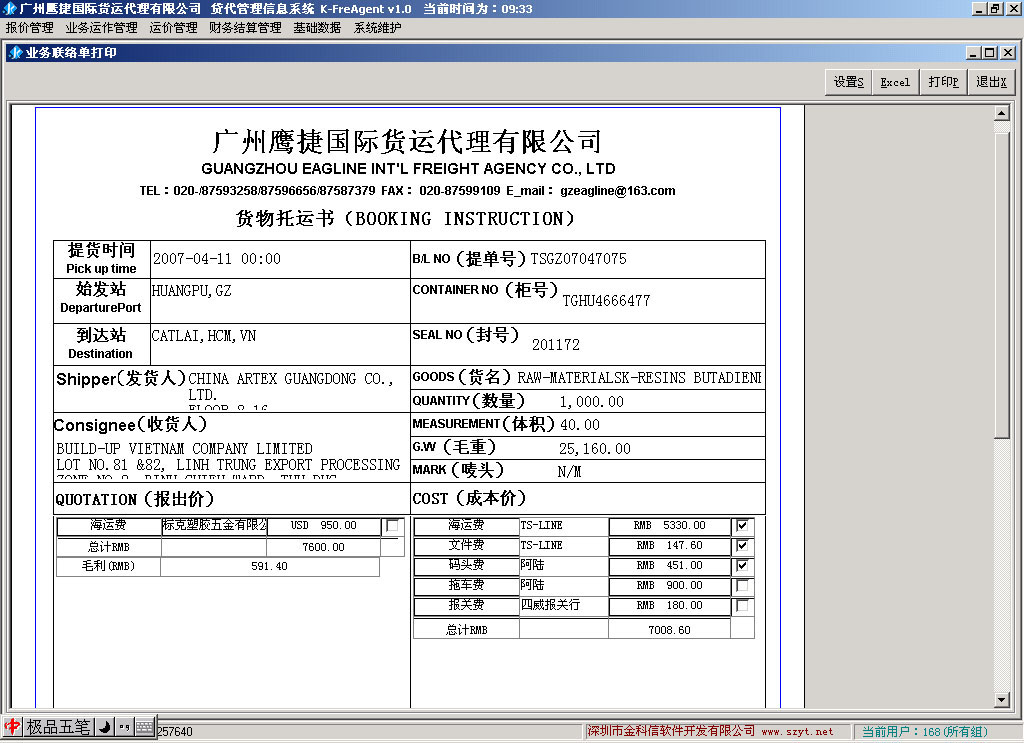Click departure port HUANGPU, GZ
The width and height of the screenshot is (1024, 743).
pyautogui.click(x=191, y=291)
